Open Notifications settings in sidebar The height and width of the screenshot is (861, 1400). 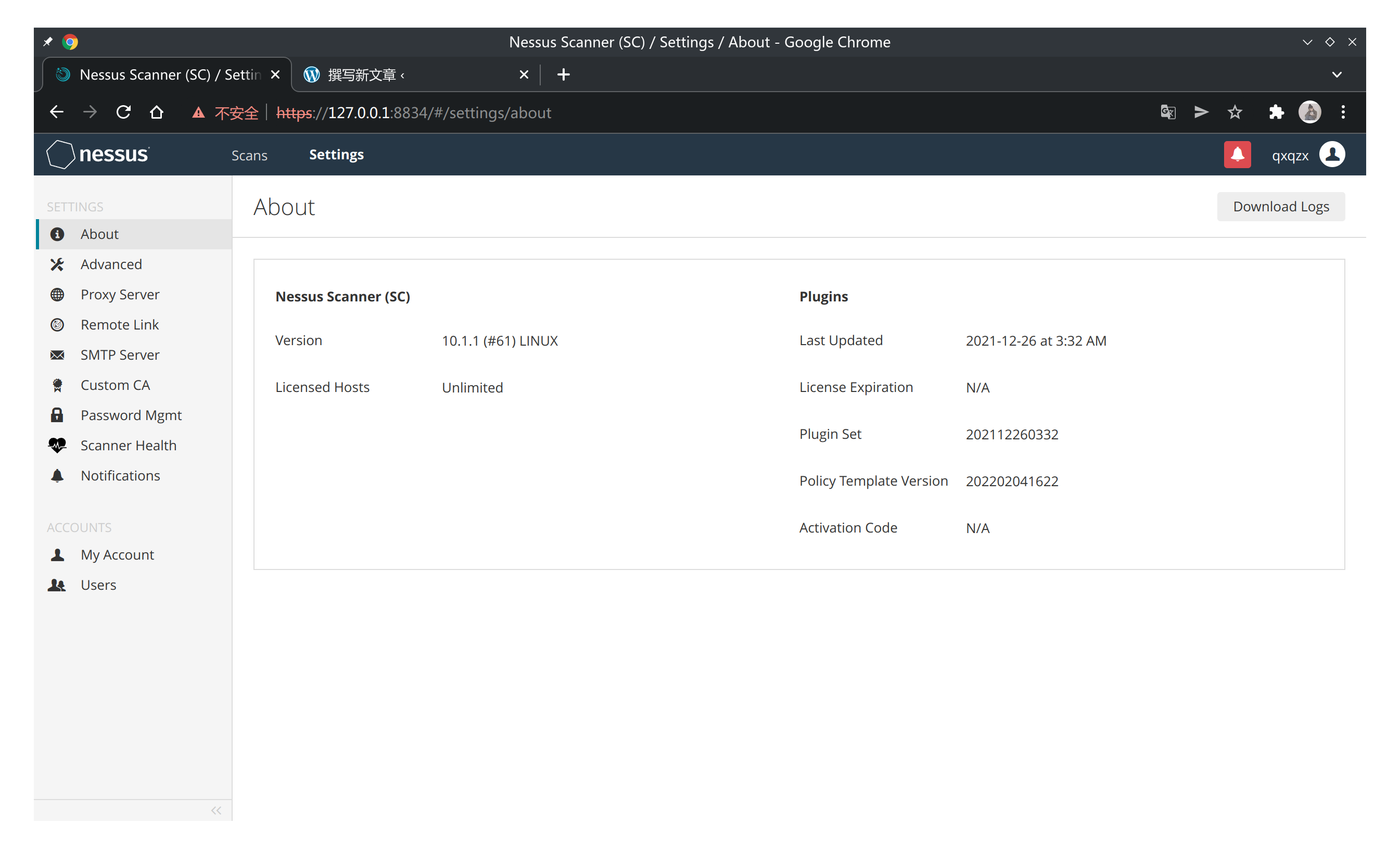[x=134, y=475]
